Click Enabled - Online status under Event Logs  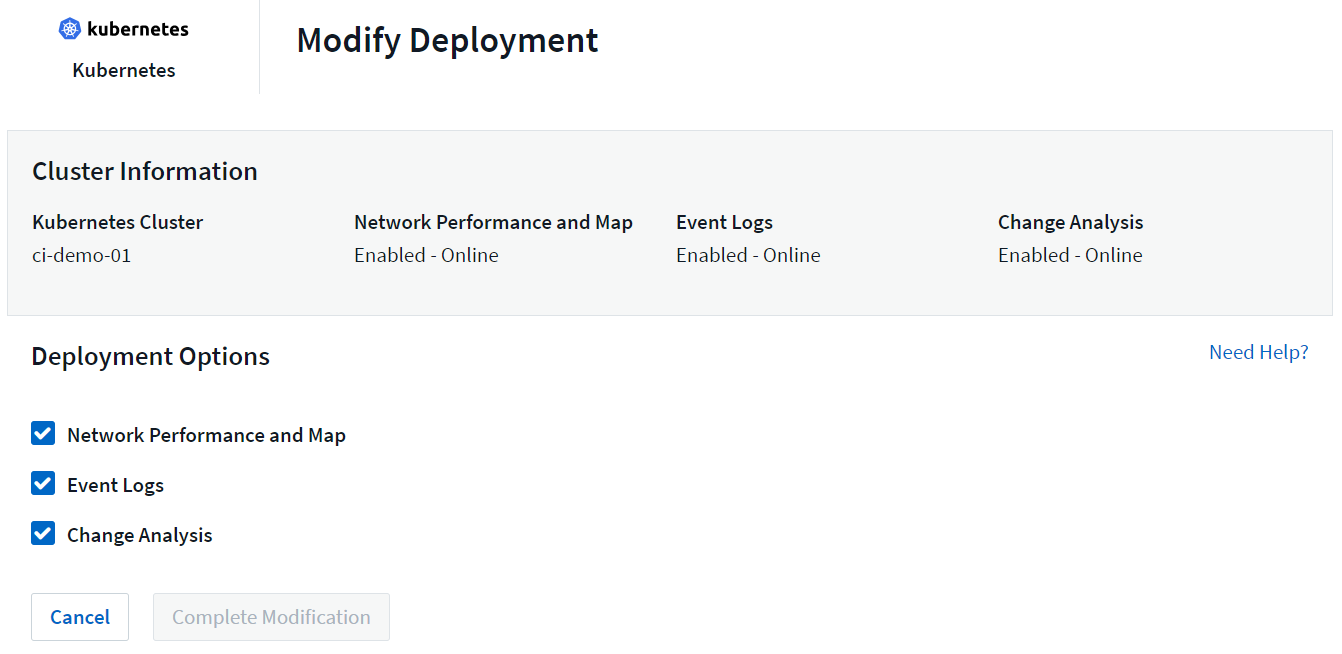[x=748, y=255]
